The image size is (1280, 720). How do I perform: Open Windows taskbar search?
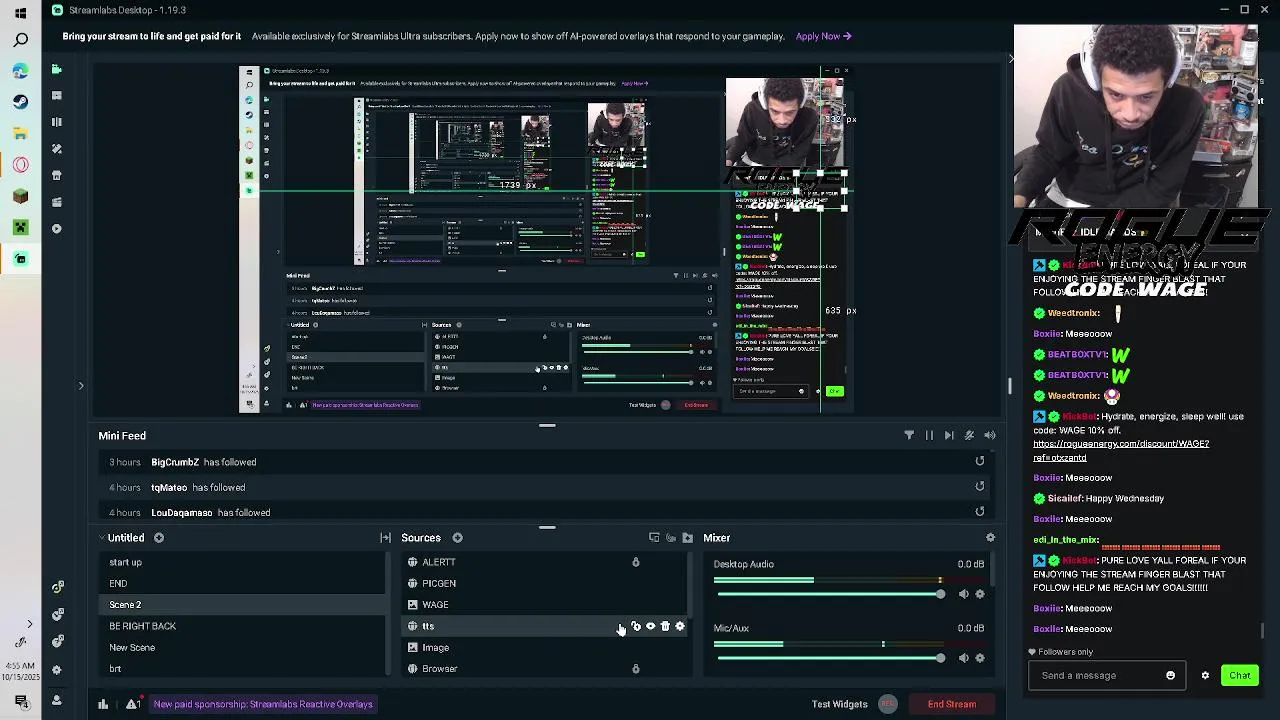20,40
